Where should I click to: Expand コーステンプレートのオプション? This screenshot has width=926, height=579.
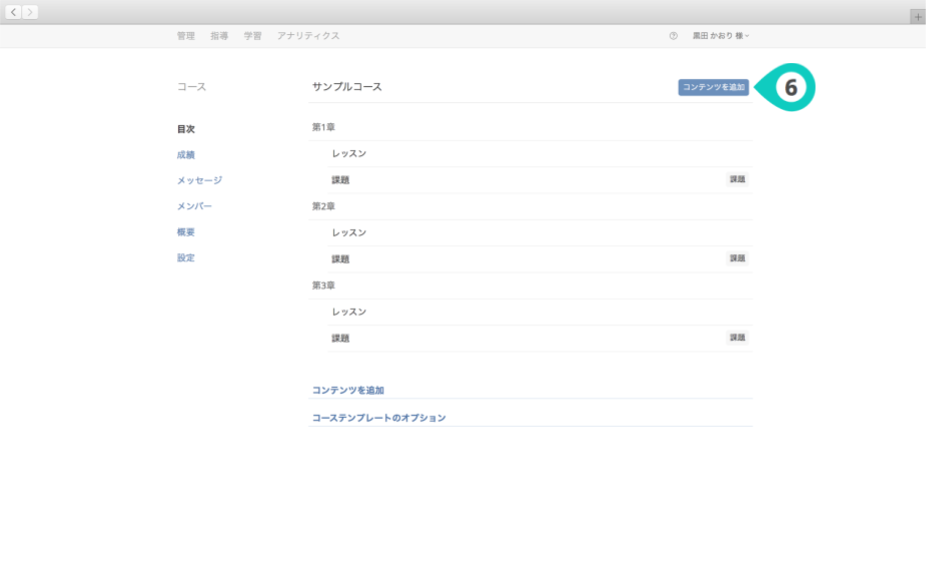(x=379, y=418)
